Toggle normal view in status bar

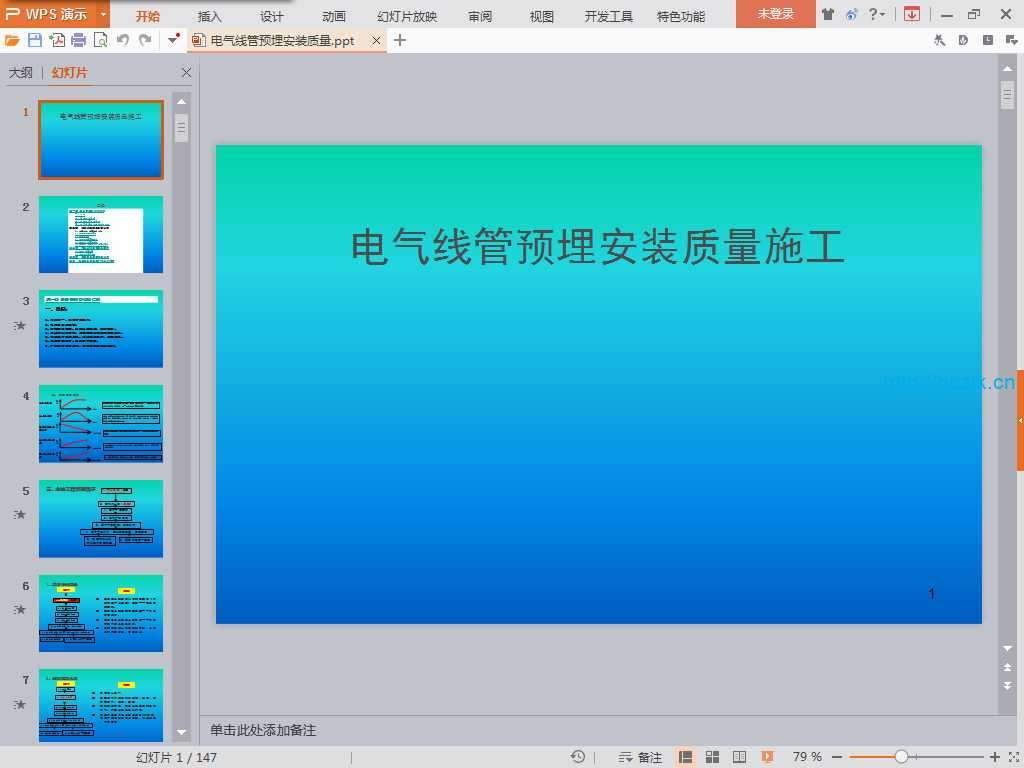tap(686, 757)
